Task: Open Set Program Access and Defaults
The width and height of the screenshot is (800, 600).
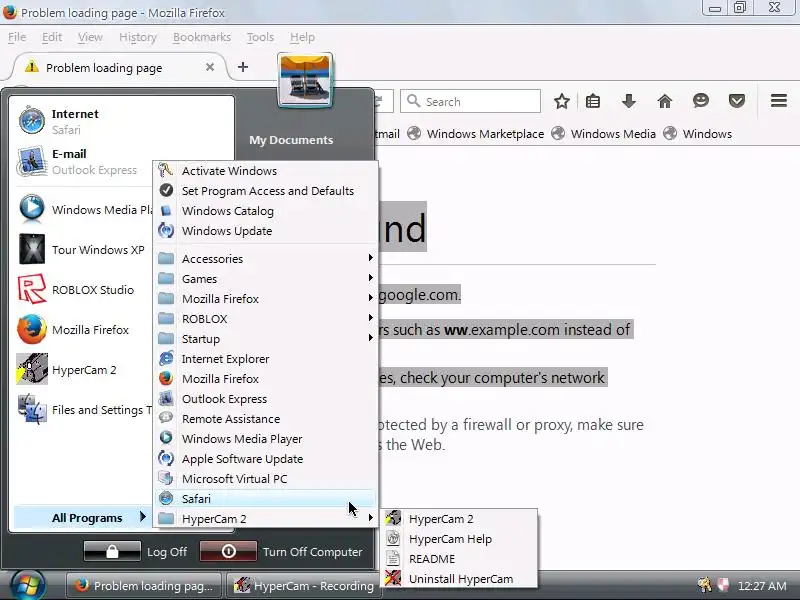Action: pos(267,191)
